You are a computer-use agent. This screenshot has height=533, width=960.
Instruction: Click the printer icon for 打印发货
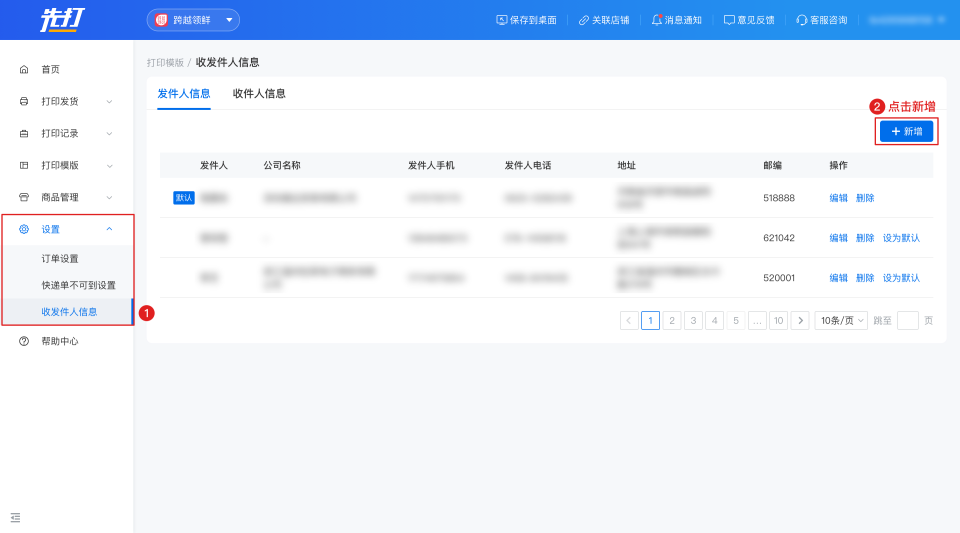(x=24, y=102)
